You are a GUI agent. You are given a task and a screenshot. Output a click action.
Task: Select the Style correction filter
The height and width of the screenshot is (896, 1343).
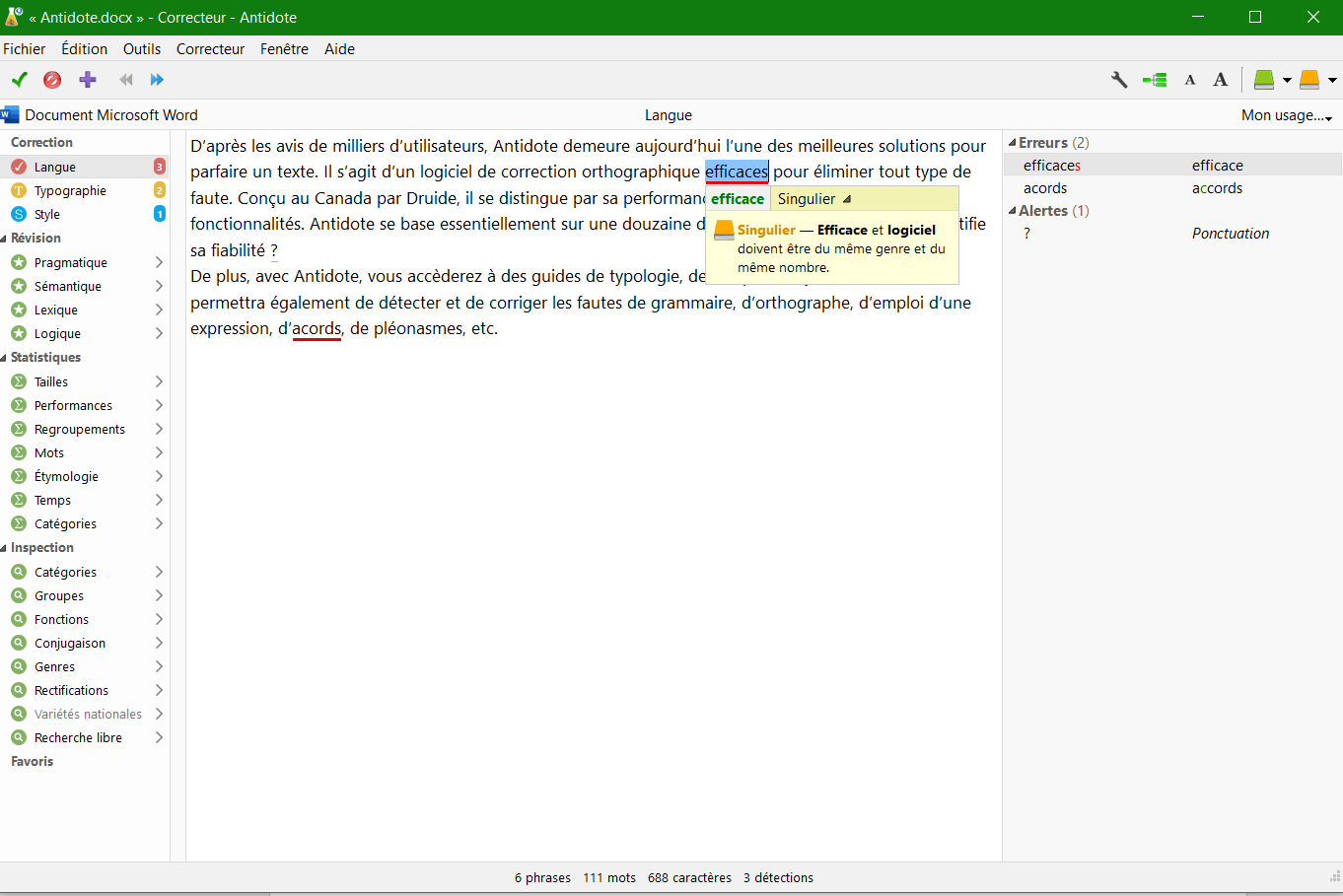click(87, 215)
